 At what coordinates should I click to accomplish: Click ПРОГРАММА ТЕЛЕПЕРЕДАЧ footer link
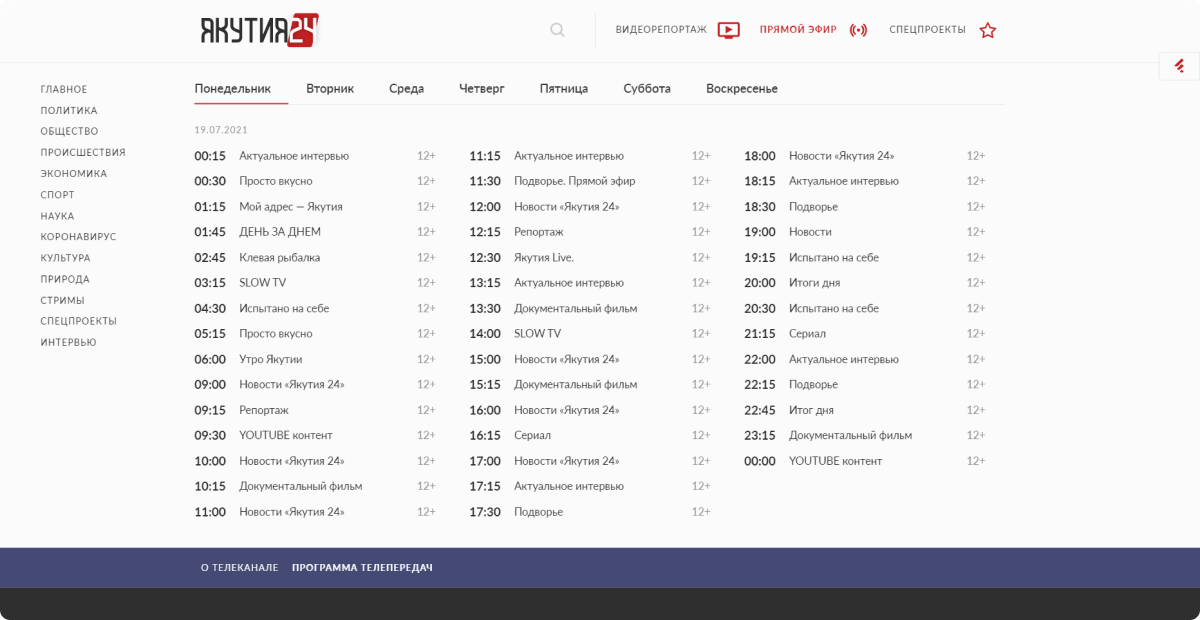click(x=362, y=568)
